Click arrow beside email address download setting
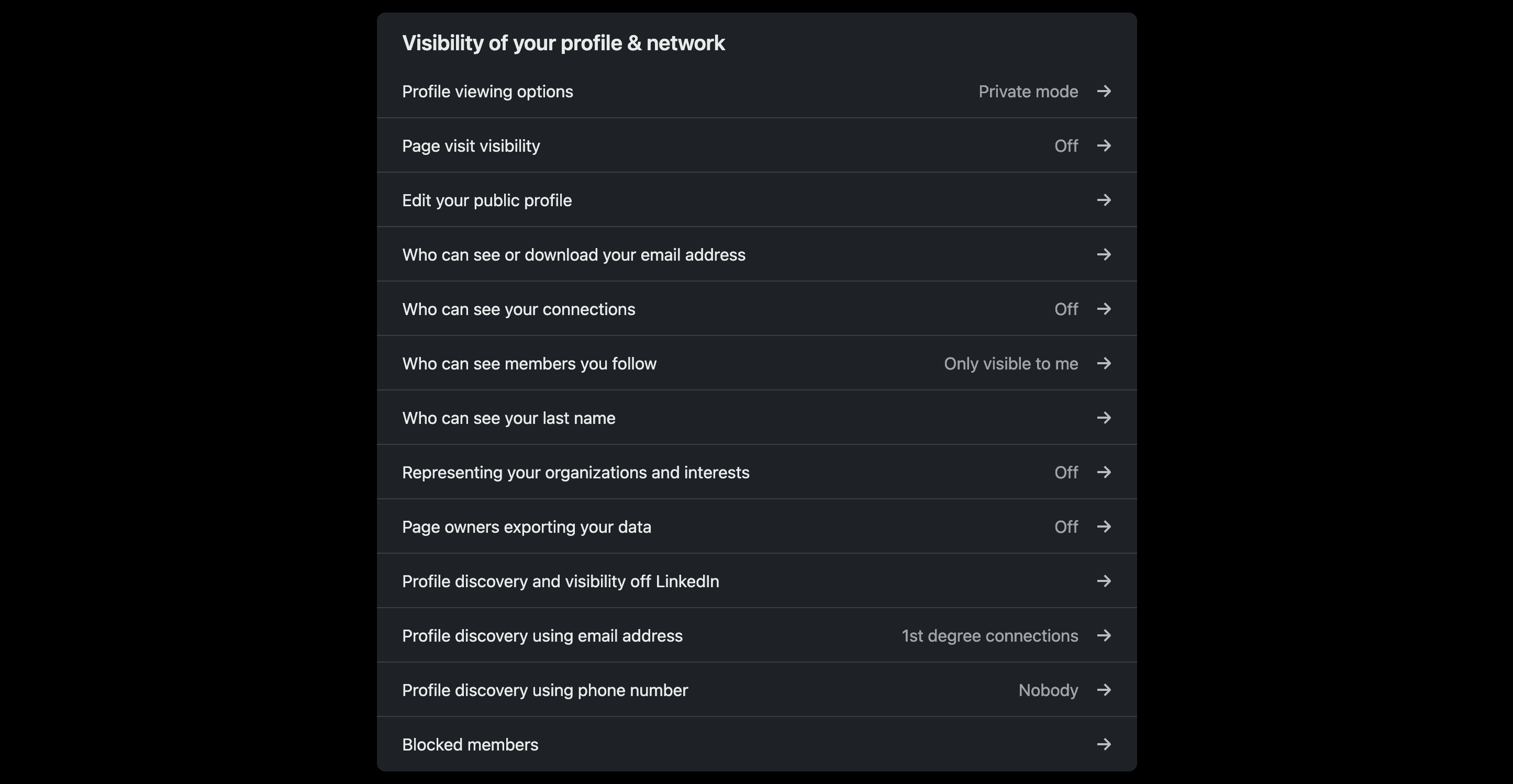 pos(1104,254)
